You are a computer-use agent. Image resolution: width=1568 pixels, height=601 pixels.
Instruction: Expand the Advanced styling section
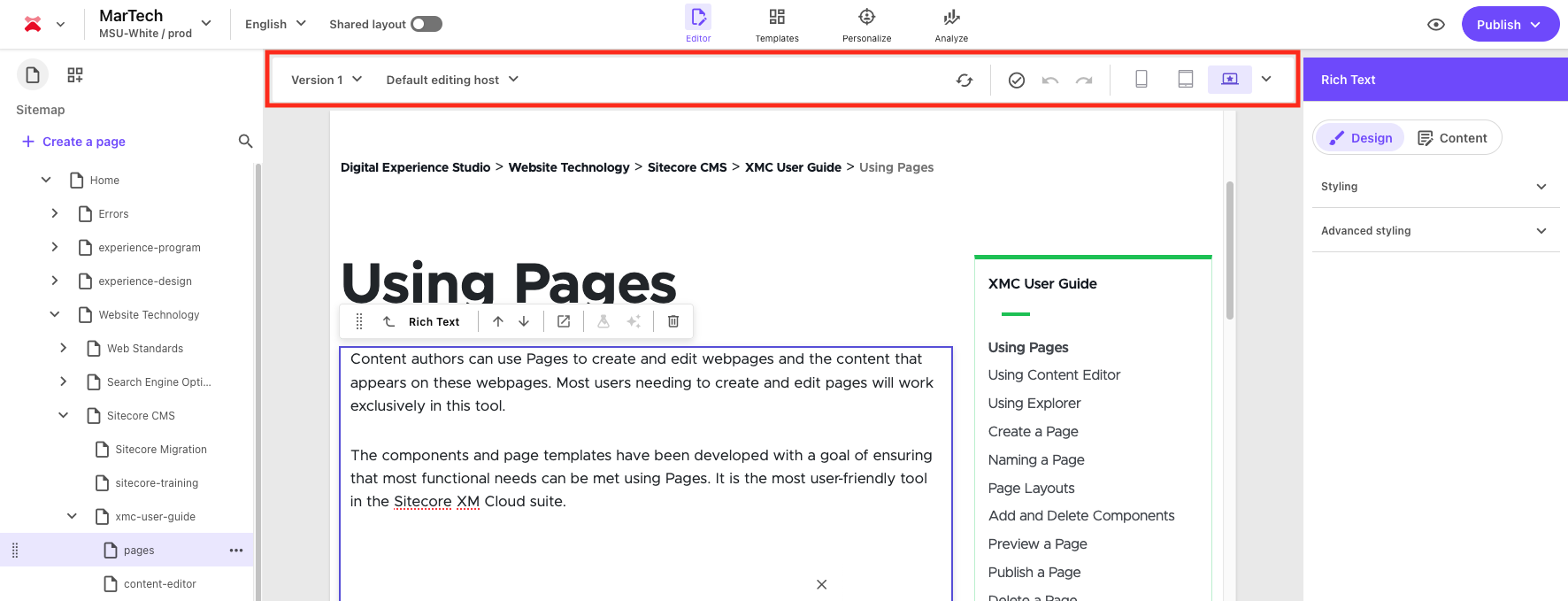pyautogui.click(x=1435, y=231)
